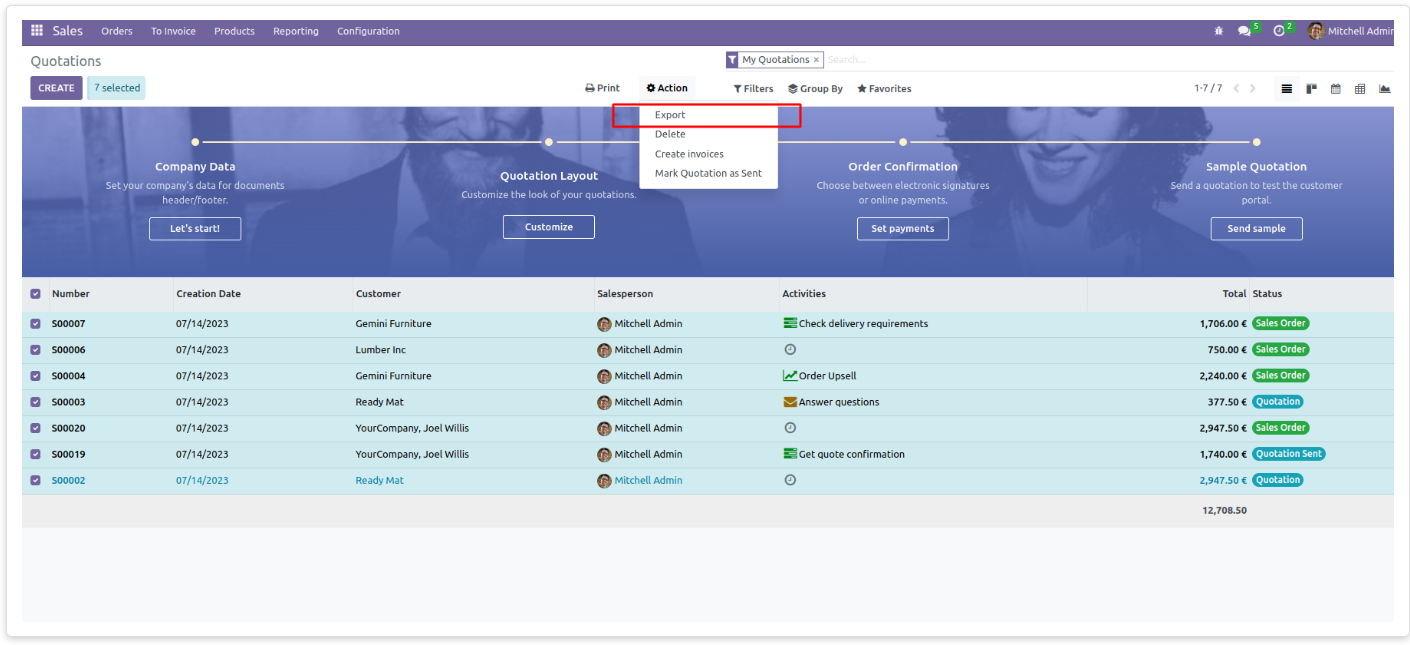Select Create invoices in Action menu
The image size is (1410, 645).
tap(708, 154)
